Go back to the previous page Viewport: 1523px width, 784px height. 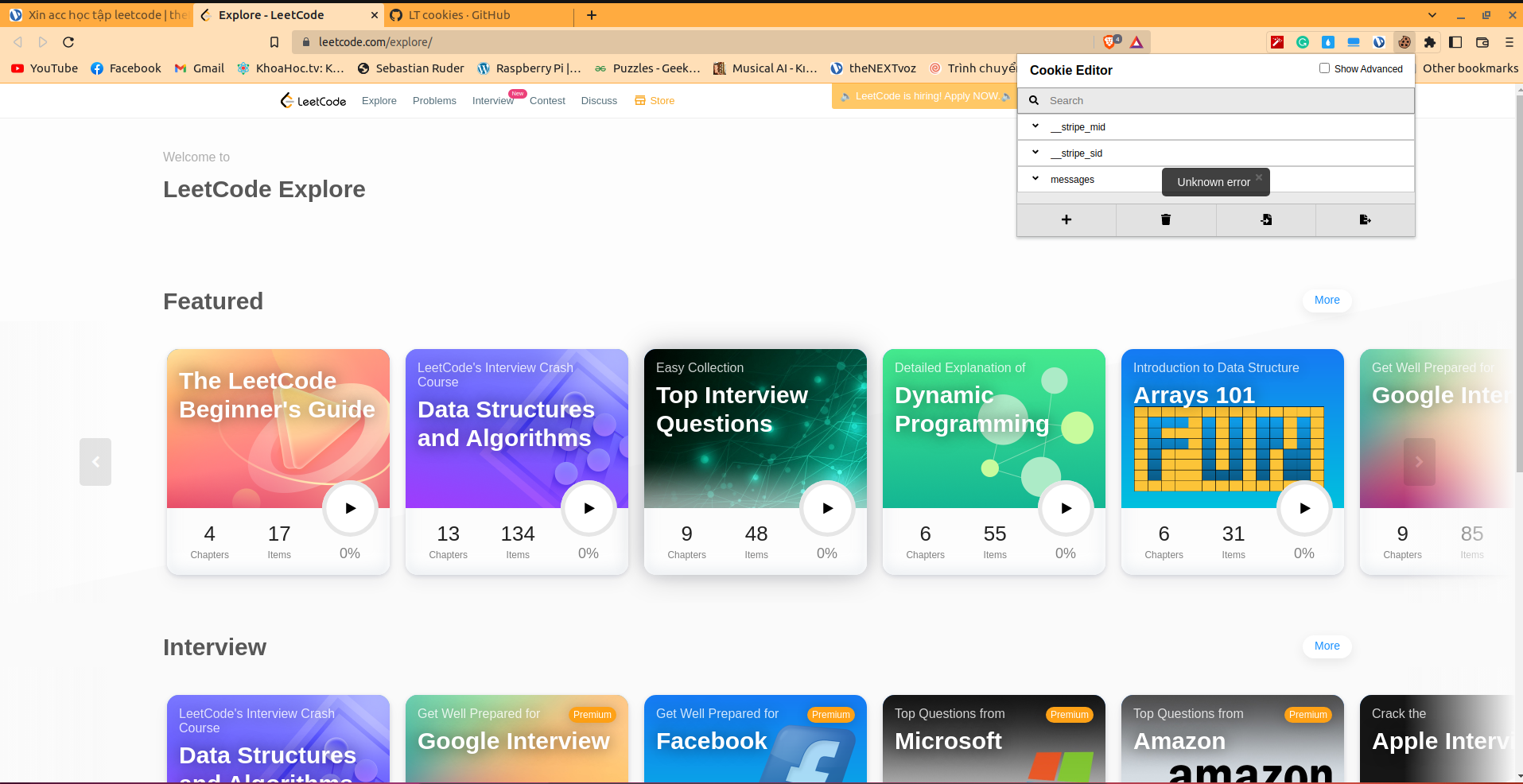tap(17, 42)
